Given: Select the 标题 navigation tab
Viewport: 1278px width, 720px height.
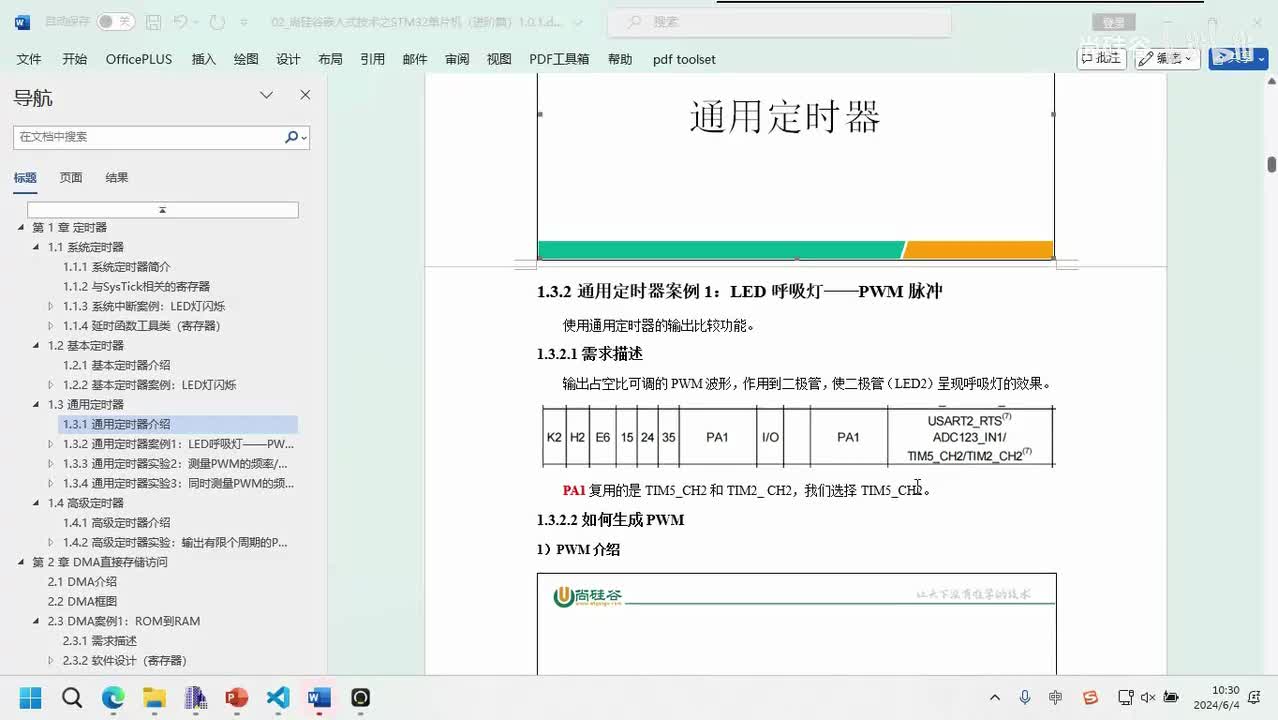Looking at the screenshot, I should [25, 177].
